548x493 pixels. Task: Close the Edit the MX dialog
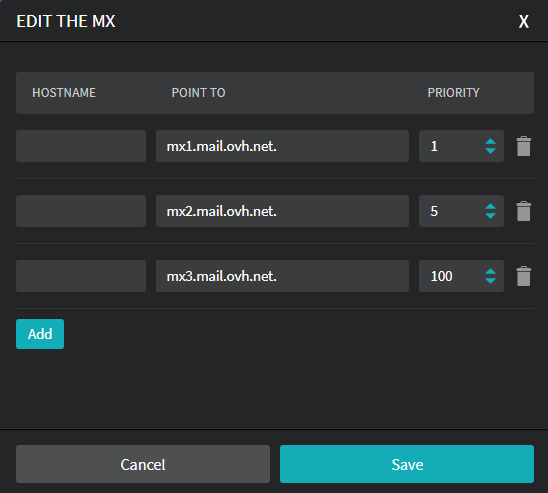pyautogui.click(x=524, y=22)
